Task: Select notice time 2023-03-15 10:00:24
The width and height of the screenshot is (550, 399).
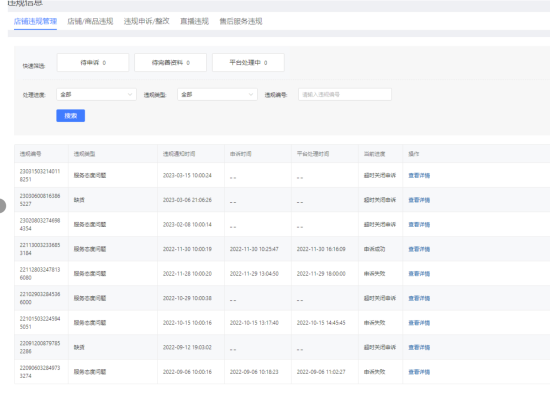Action: (187, 175)
